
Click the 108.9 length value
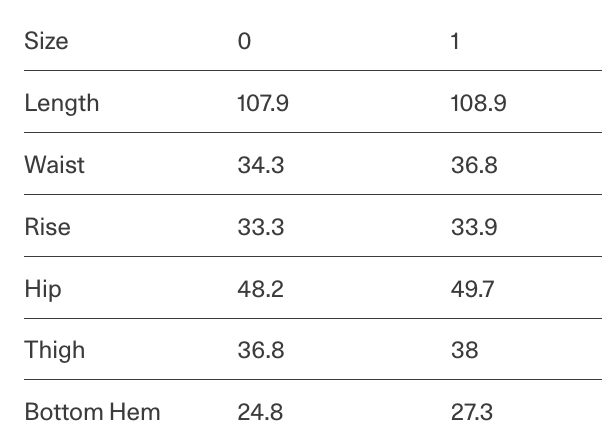[x=478, y=103]
